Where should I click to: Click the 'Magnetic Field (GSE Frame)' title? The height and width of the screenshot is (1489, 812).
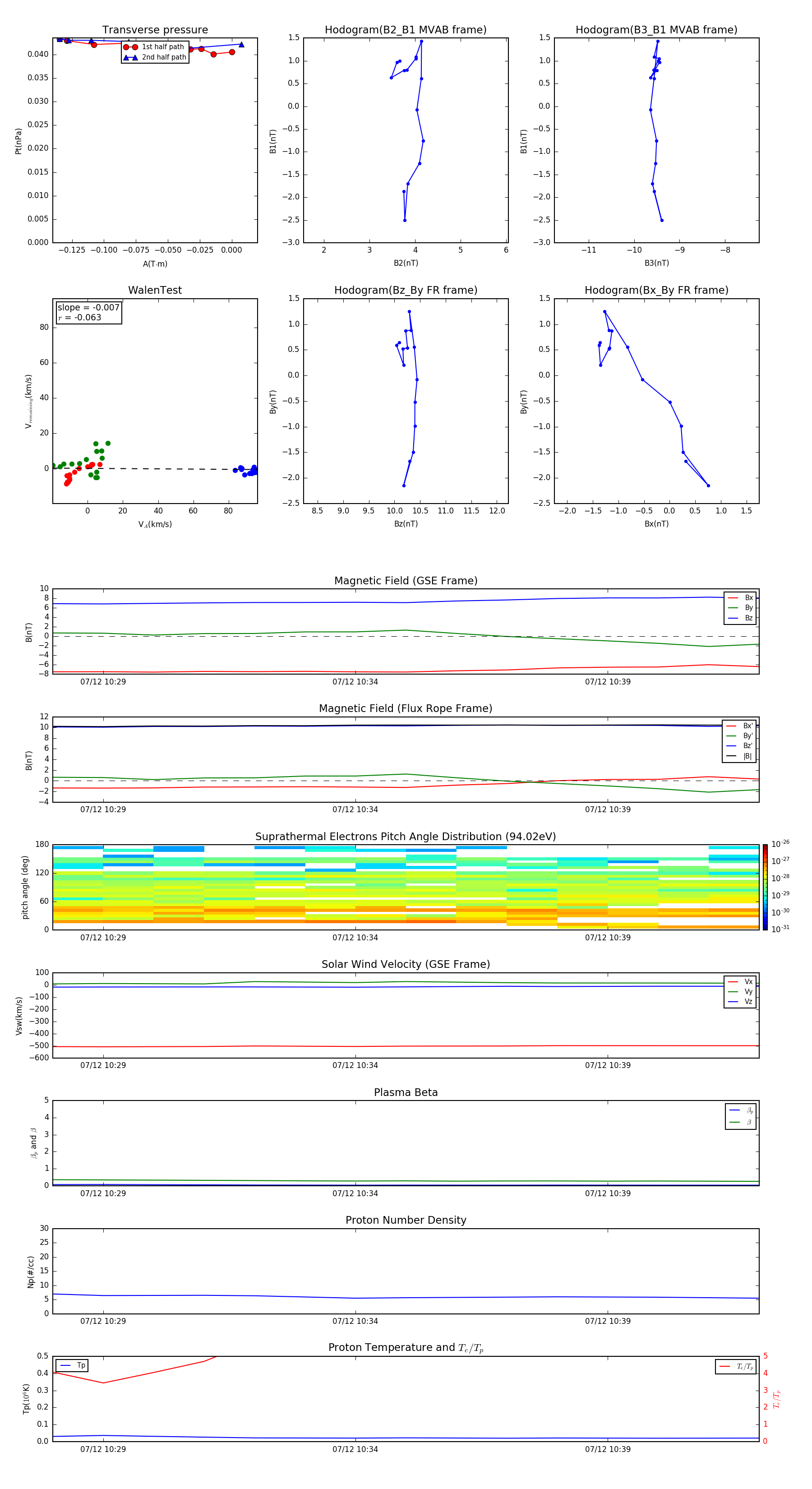click(406, 581)
